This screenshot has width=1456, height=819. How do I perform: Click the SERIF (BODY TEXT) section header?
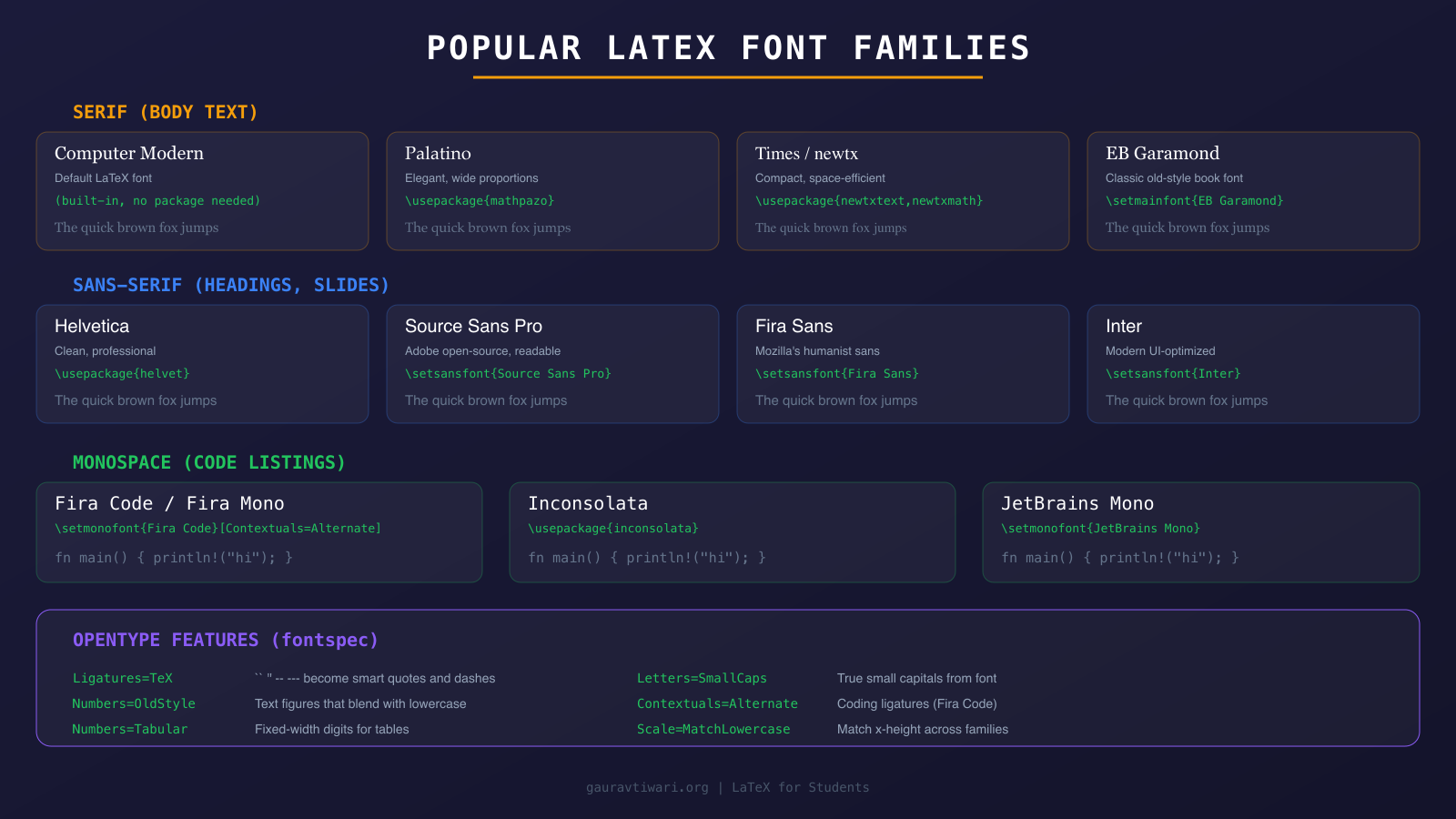[165, 112]
